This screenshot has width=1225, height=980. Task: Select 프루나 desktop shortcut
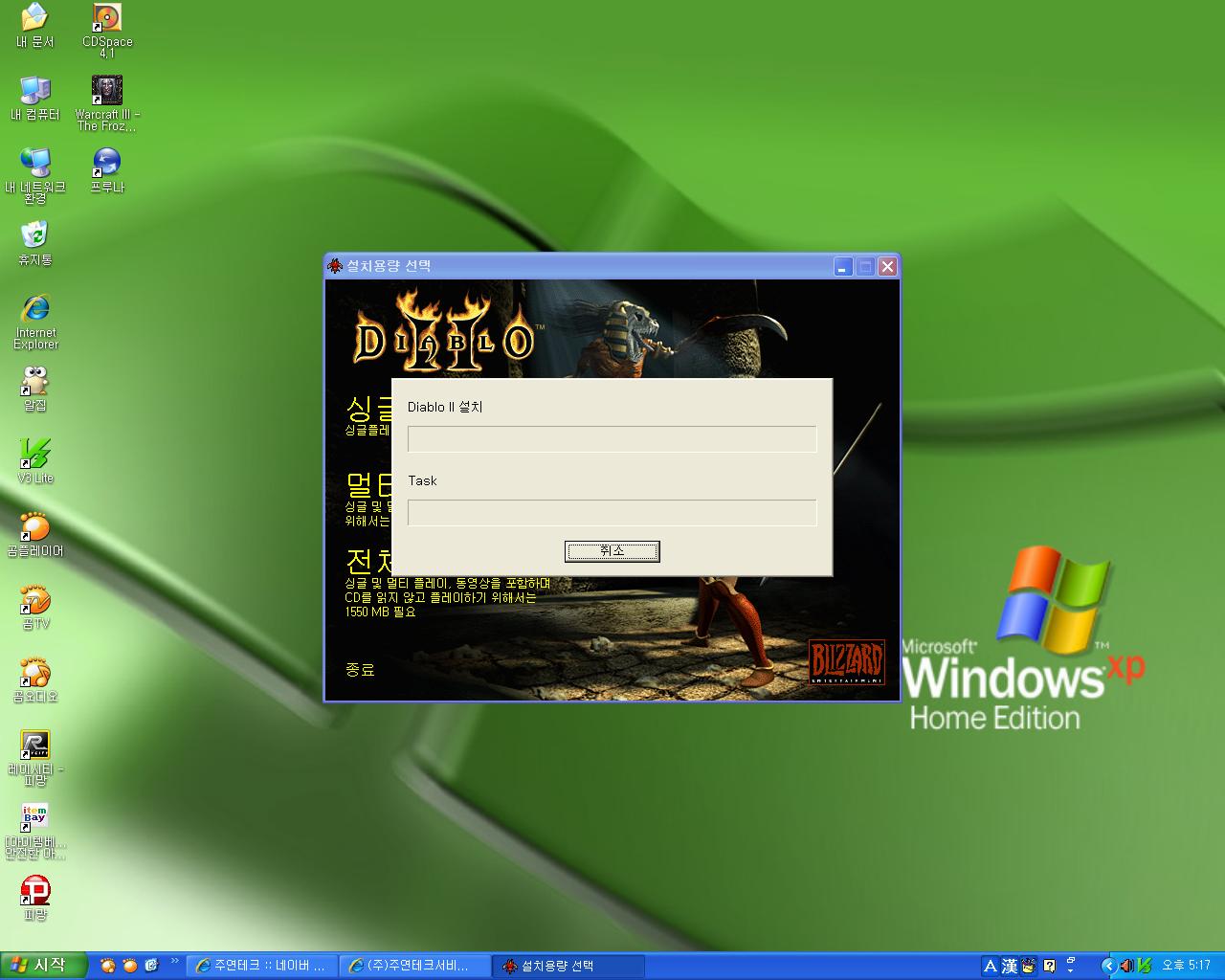(x=107, y=171)
